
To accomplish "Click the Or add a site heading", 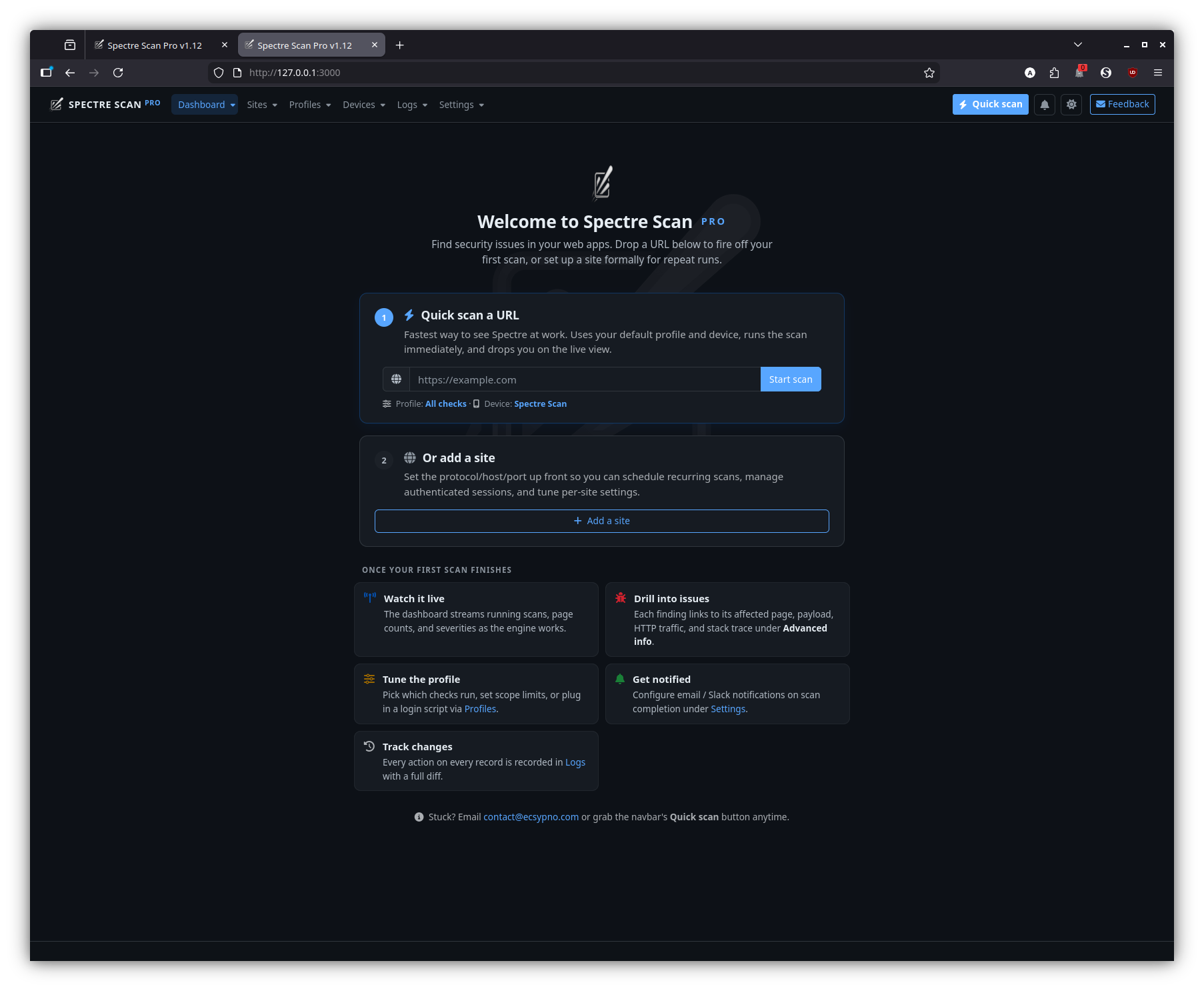I will click(459, 458).
